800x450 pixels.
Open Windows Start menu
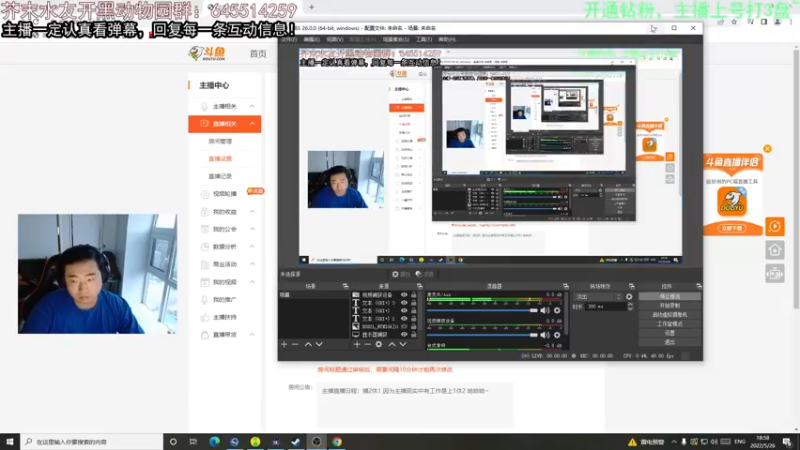(x=10, y=442)
